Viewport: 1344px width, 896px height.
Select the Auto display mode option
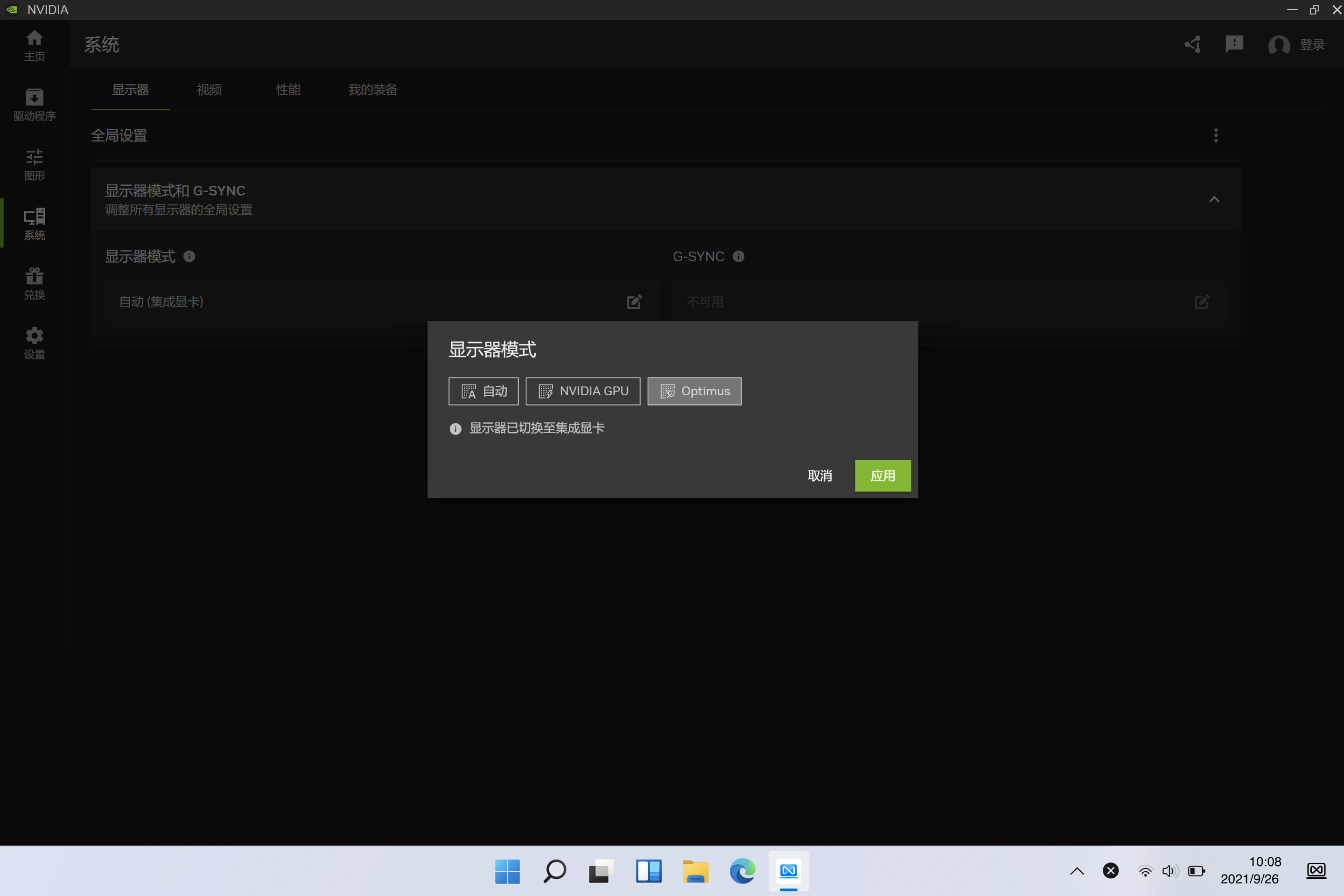(x=483, y=392)
